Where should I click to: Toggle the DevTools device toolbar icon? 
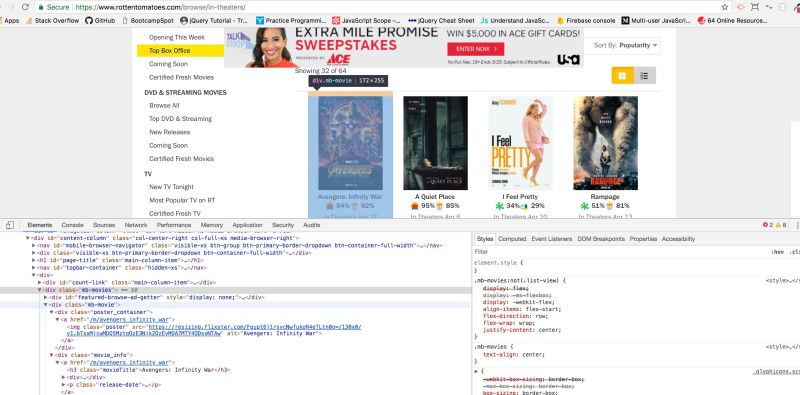(x=10, y=225)
